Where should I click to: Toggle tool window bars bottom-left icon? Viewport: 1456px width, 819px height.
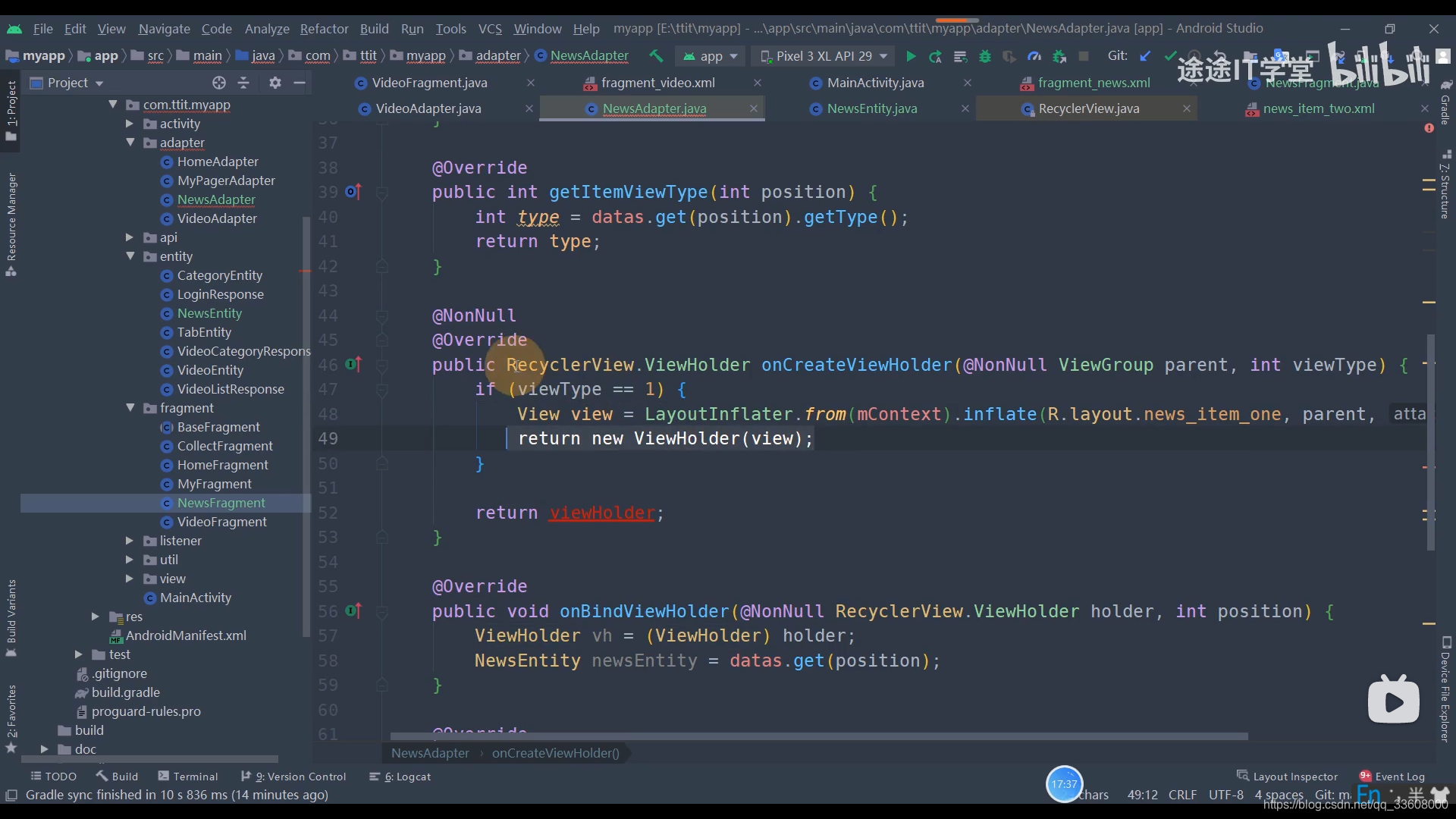(11, 795)
